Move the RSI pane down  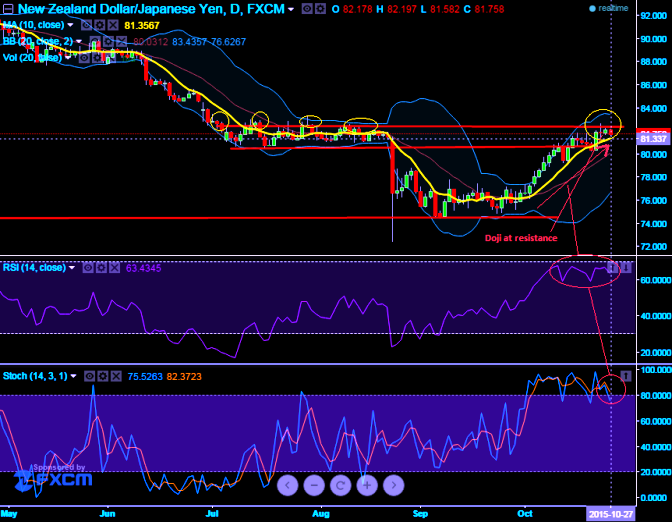pos(626,268)
